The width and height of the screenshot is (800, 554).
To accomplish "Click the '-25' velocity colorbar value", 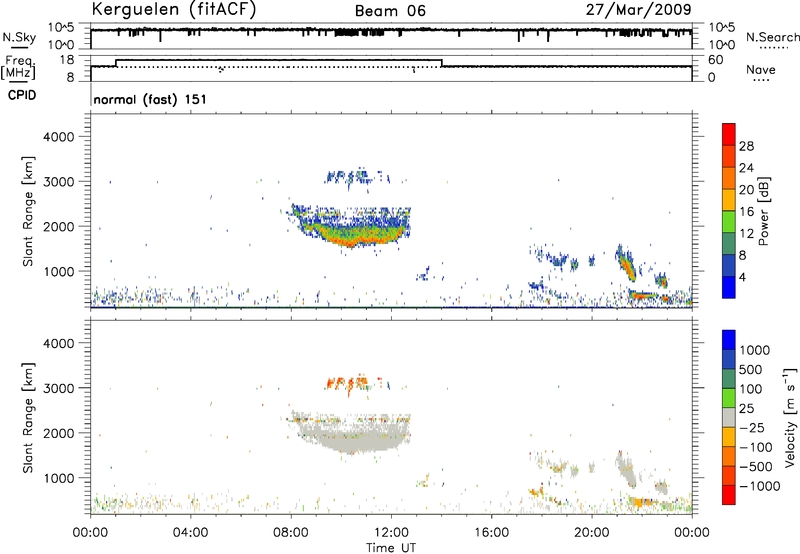I will pos(752,427).
